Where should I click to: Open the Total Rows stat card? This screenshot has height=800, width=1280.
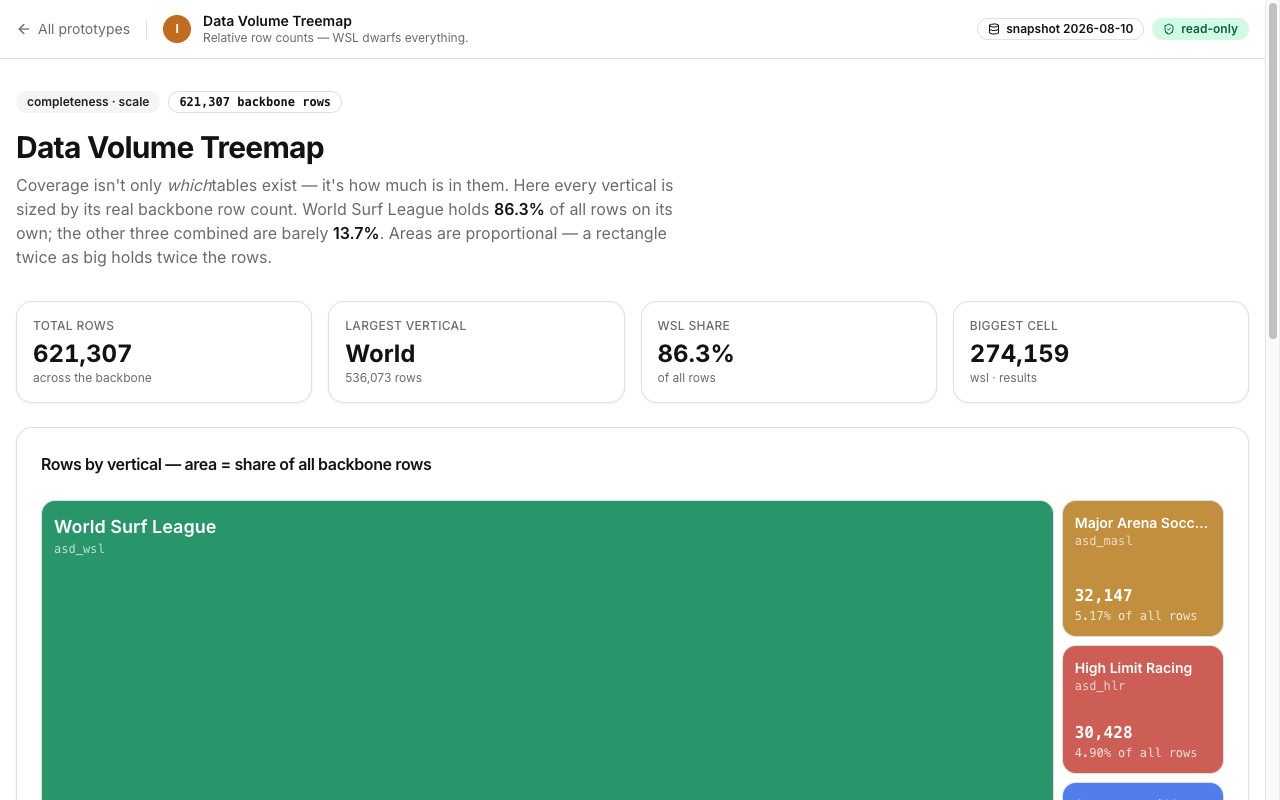click(x=164, y=352)
